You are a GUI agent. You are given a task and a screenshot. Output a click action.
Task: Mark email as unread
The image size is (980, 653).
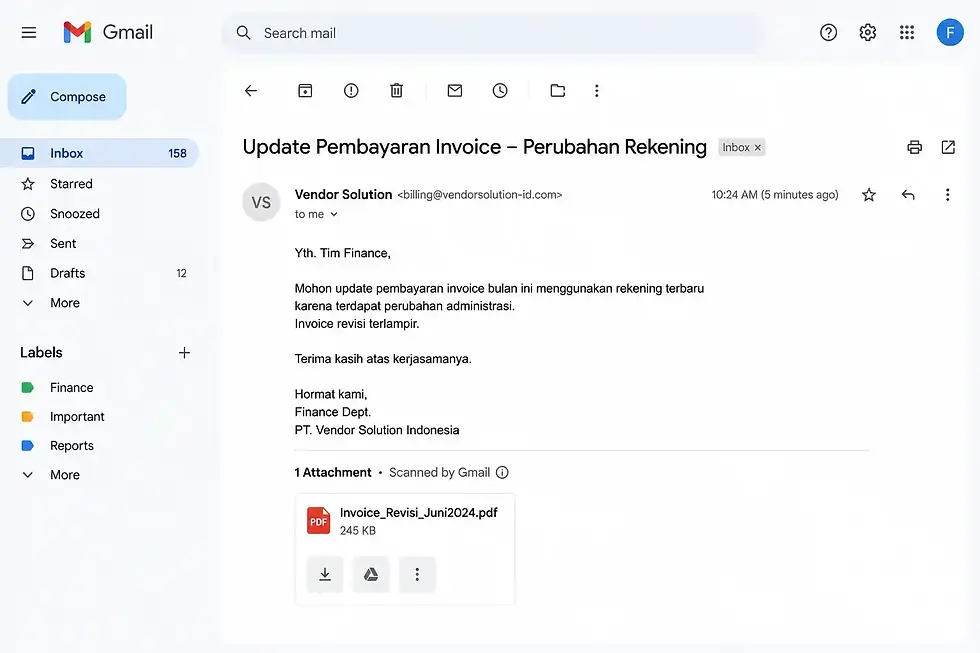pos(455,91)
